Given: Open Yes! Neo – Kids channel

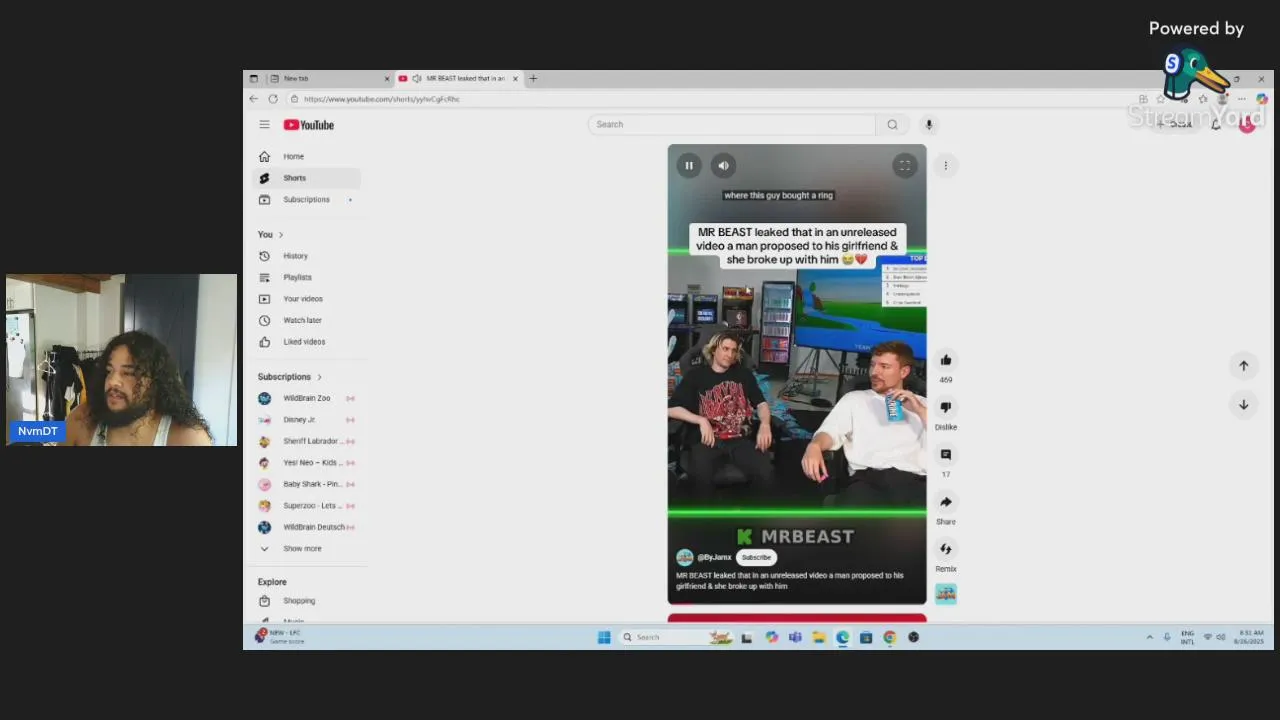Looking at the screenshot, I should (306, 463).
